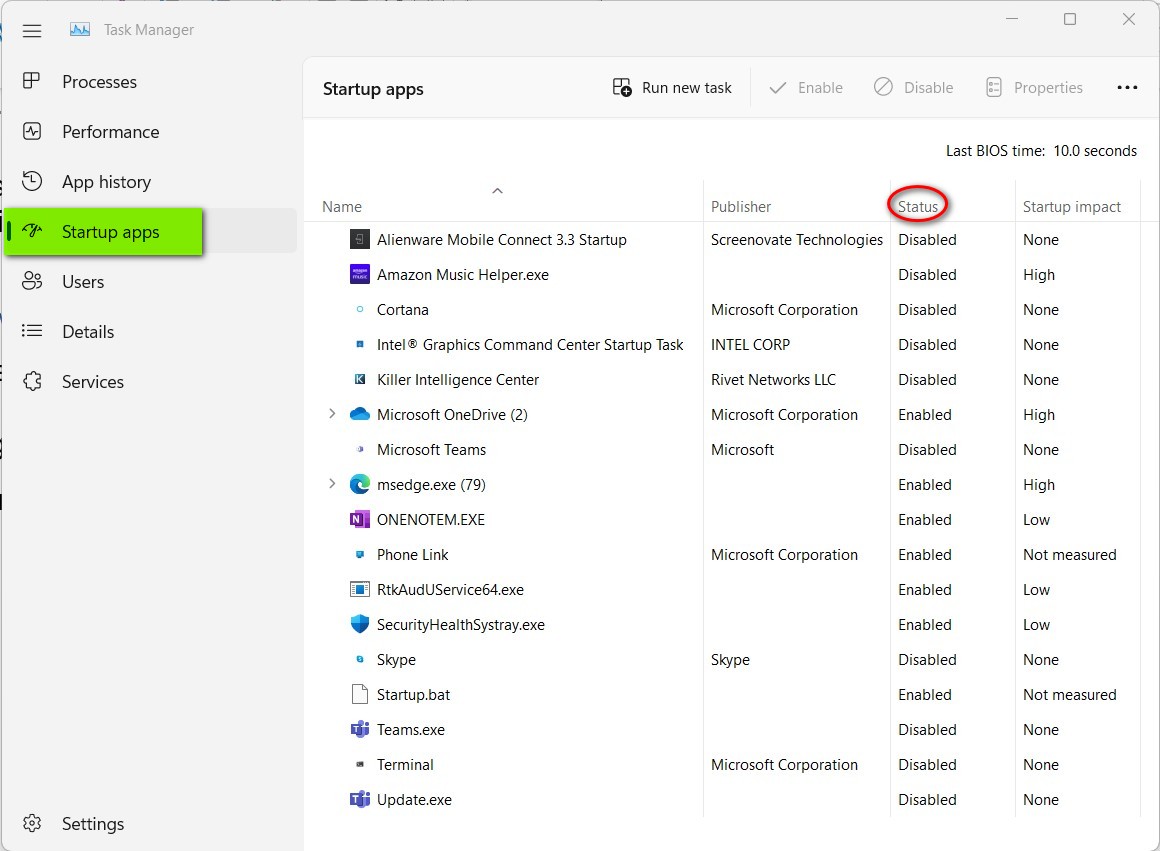Click the Services puzzle-piece icon
The height and width of the screenshot is (851, 1160).
coord(30,381)
